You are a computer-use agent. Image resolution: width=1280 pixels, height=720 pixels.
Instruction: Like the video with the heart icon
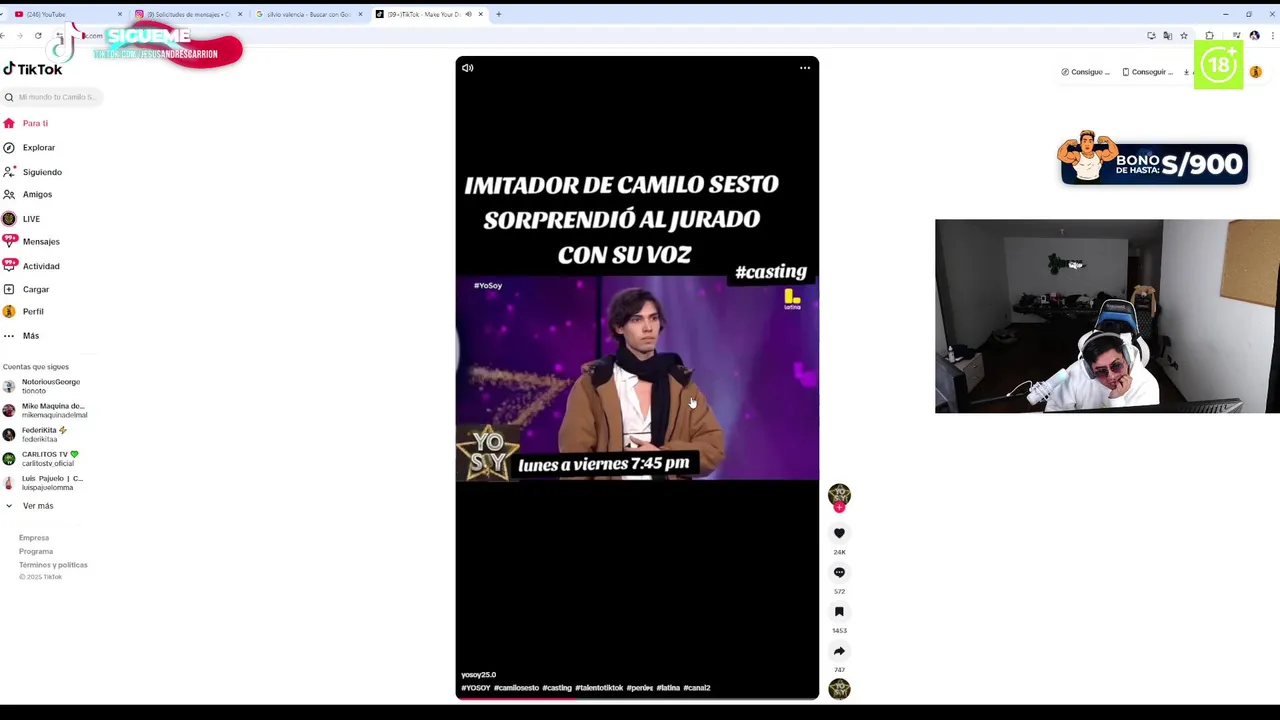coord(839,533)
